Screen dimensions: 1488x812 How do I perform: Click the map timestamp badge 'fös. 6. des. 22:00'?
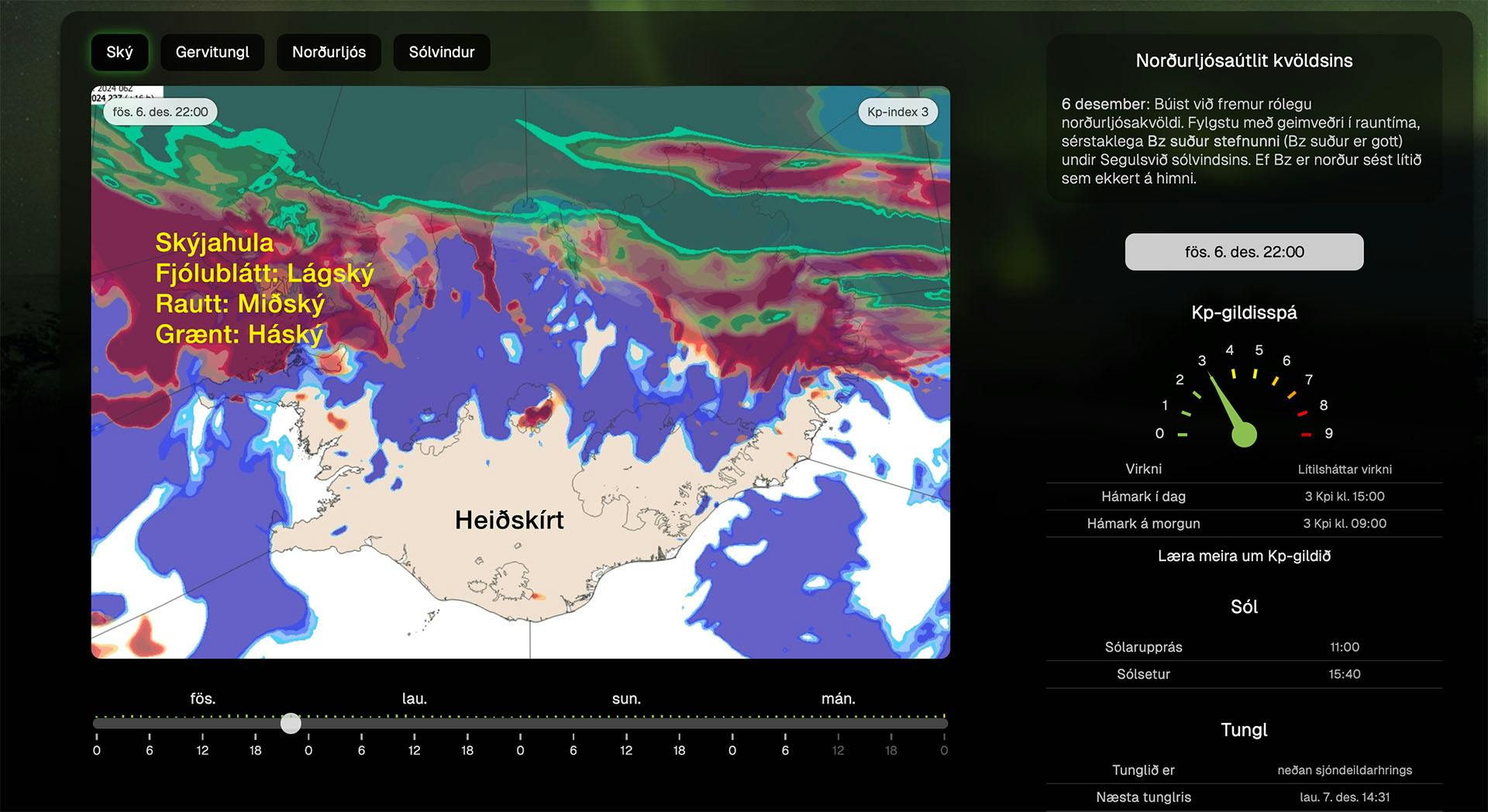click(x=160, y=112)
